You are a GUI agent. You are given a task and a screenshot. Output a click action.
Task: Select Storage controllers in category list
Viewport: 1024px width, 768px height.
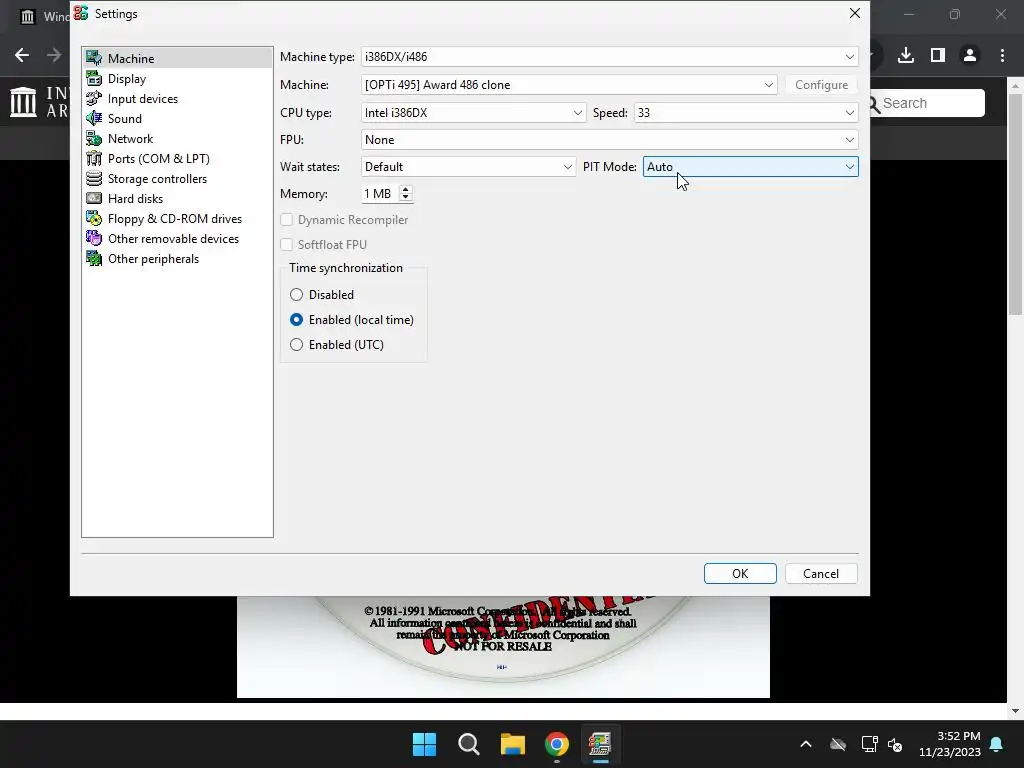point(157,178)
